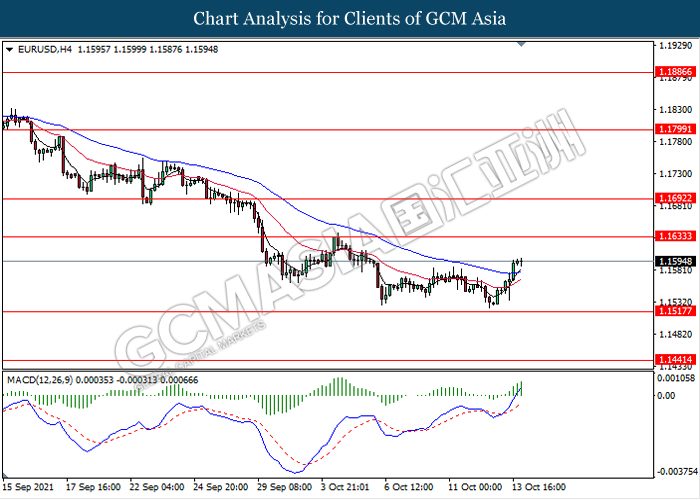Click the 22 Sep 04:00 time label

157,487
